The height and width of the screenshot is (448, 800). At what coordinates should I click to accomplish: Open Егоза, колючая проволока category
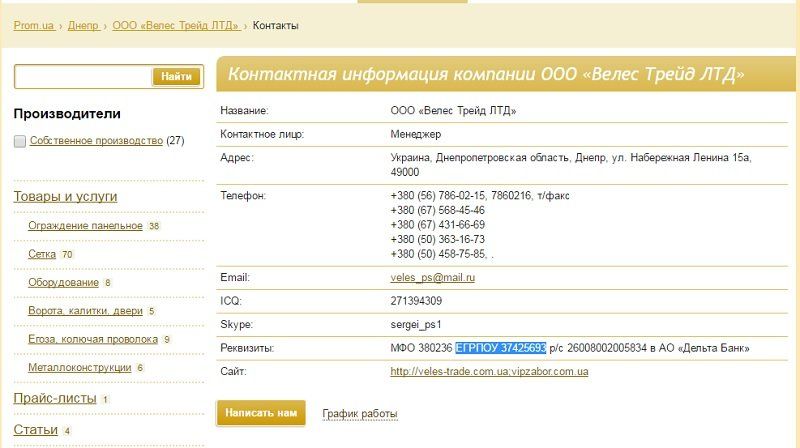93,339
